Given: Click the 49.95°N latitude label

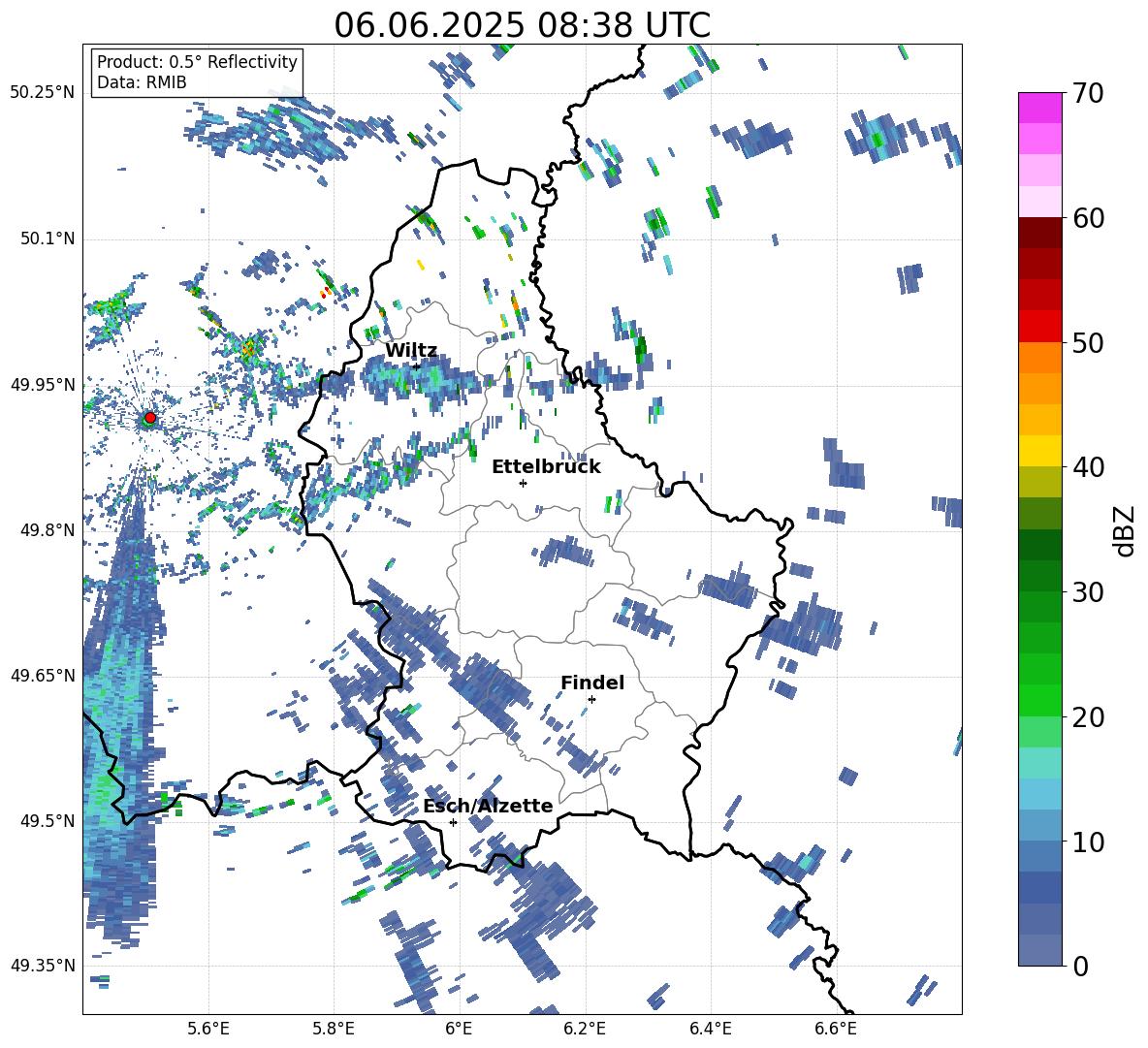Looking at the screenshot, I should tap(43, 385).
